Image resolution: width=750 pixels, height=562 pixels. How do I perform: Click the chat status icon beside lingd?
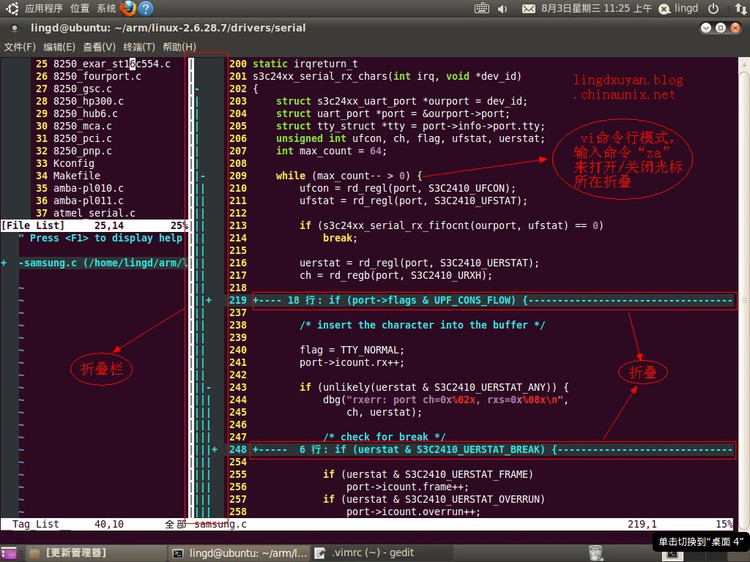click(664, 9)
